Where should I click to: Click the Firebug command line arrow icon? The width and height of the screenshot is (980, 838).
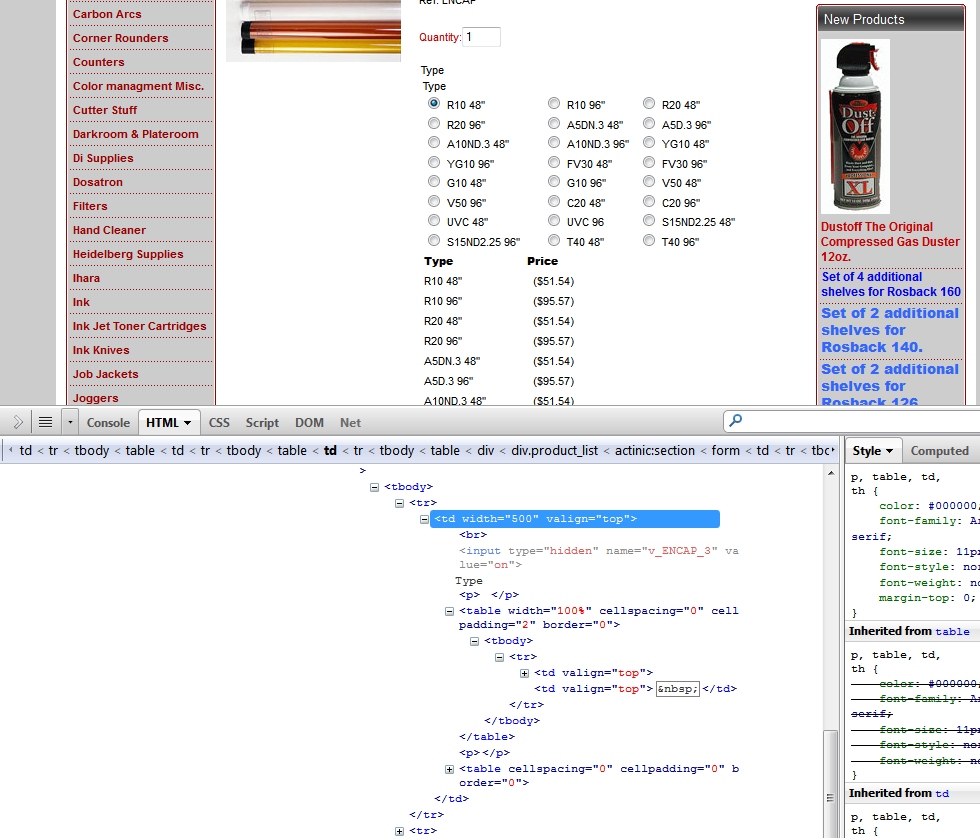tap(19, 422)
